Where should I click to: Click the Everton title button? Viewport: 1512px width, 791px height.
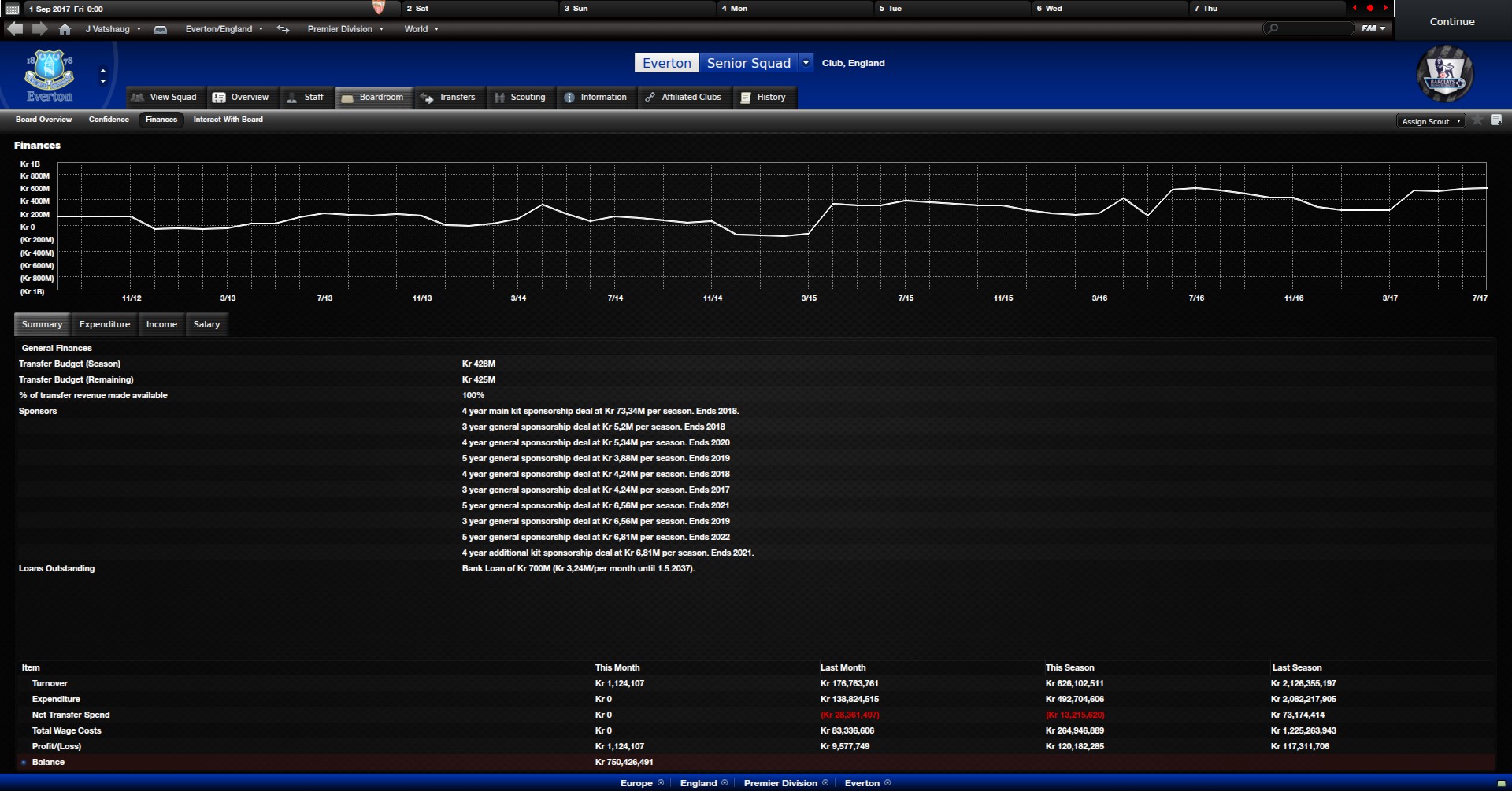point(667,63)
